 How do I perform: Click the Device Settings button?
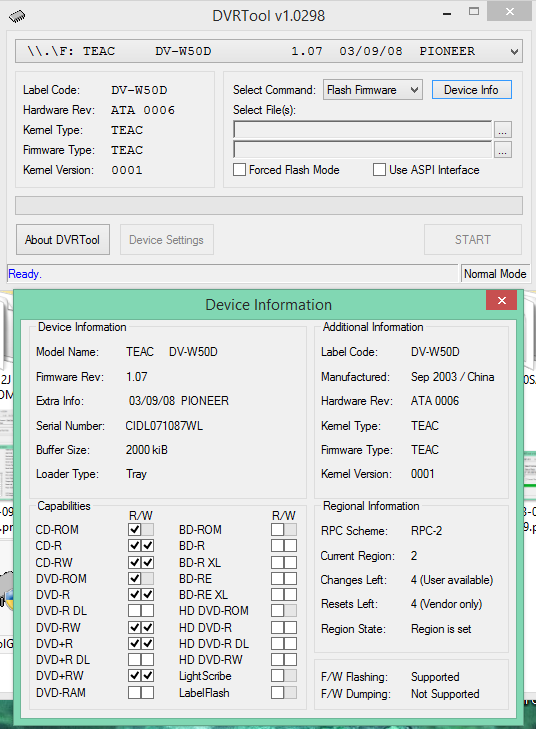166,240
